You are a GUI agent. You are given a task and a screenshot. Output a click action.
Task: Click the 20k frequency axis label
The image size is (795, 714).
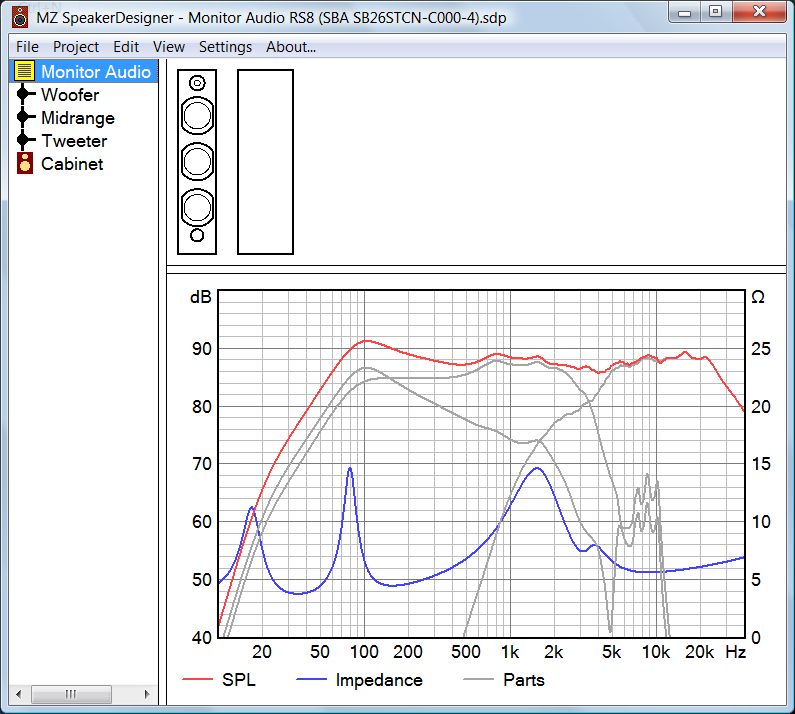pos(700,652)
